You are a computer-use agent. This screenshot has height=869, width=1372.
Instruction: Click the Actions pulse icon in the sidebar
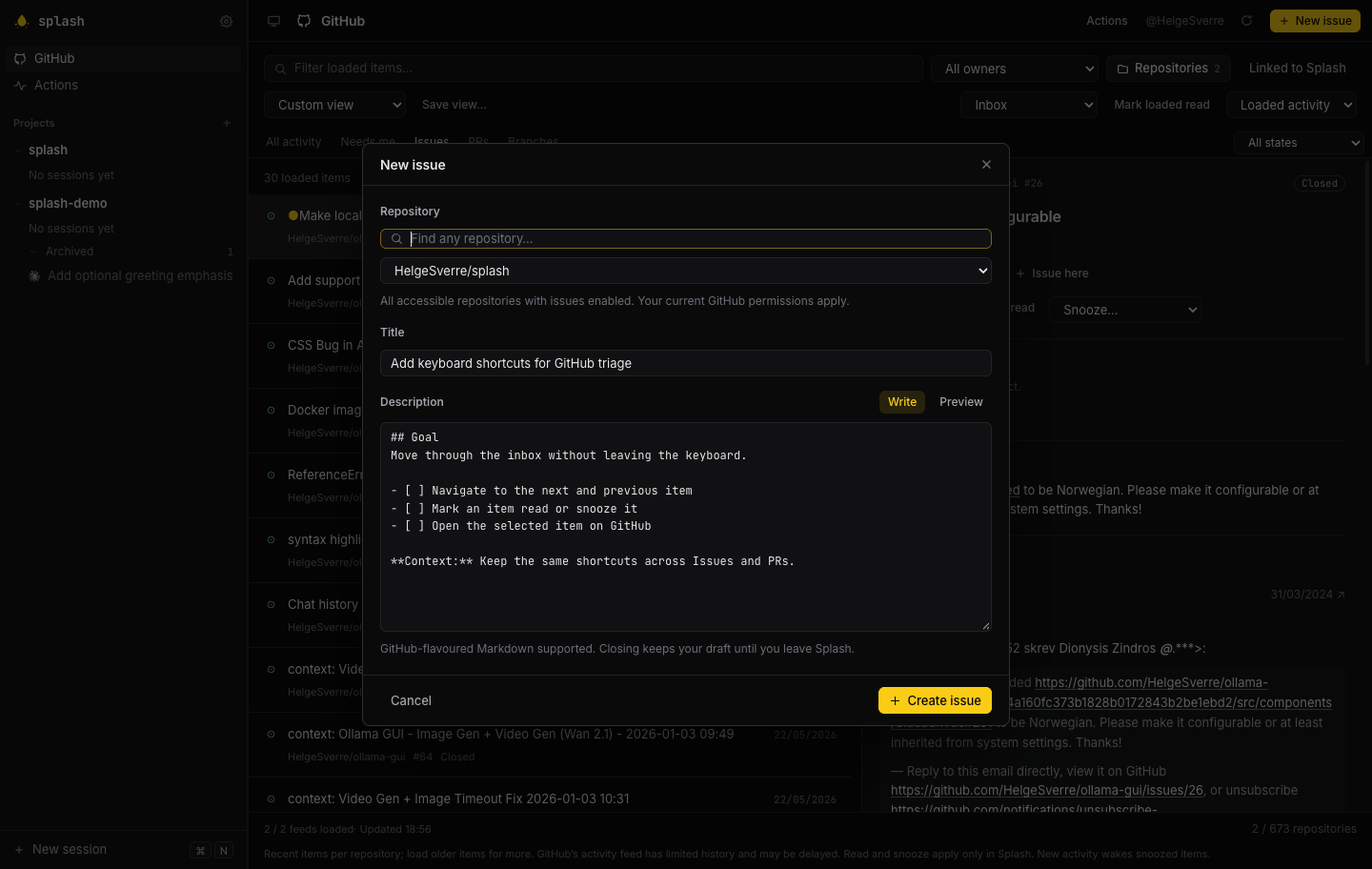[x=20, y=86]
